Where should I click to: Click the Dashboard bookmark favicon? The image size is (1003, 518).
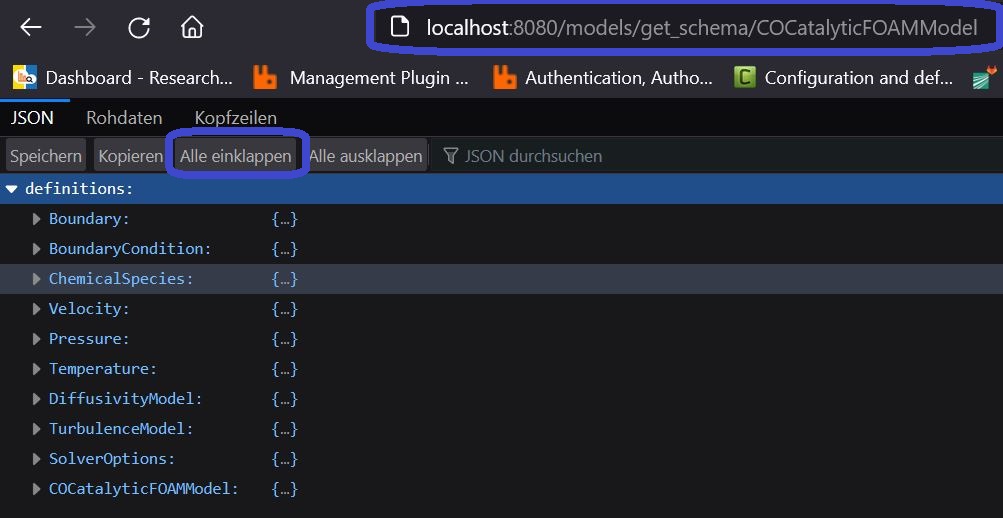pyautogui.click(x=25, y=77)
